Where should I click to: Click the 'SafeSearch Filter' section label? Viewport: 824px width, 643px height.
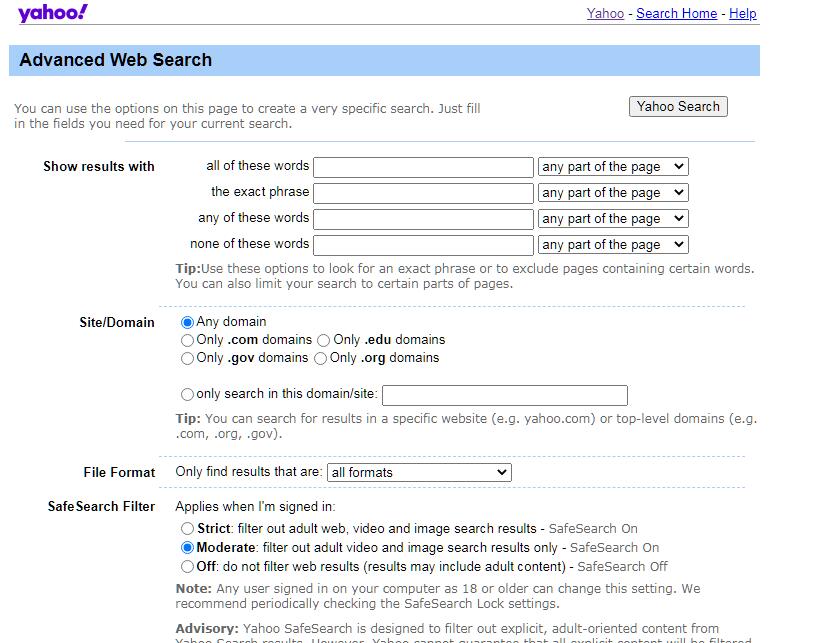click(101, 506)
